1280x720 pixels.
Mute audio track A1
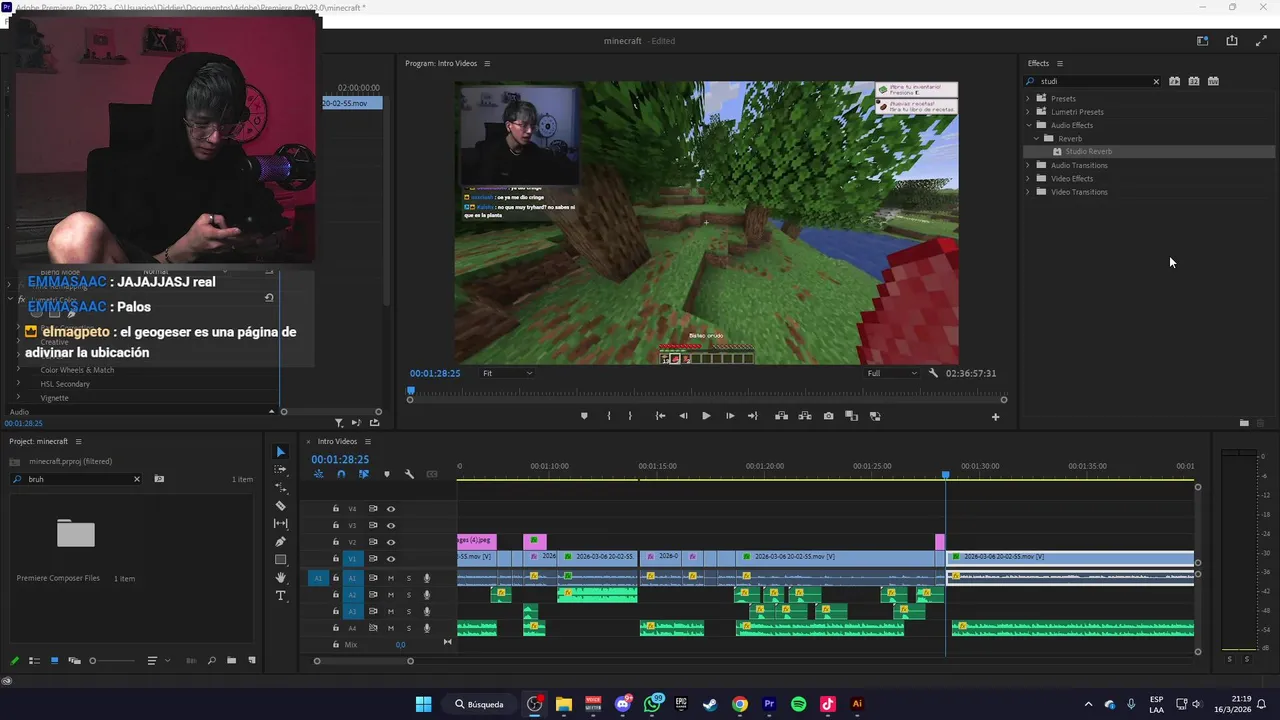[391, 578]
